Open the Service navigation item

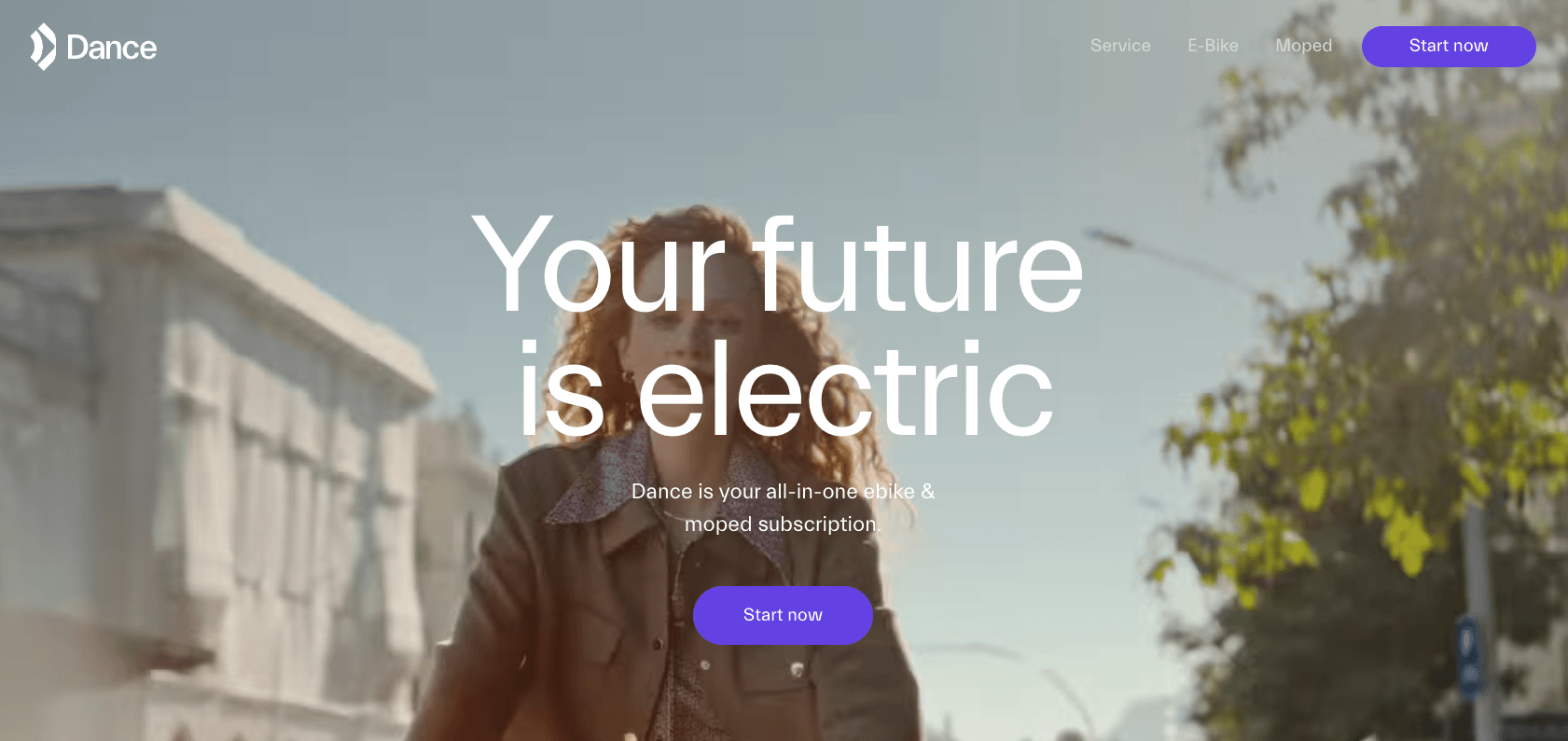point(1120,46)
